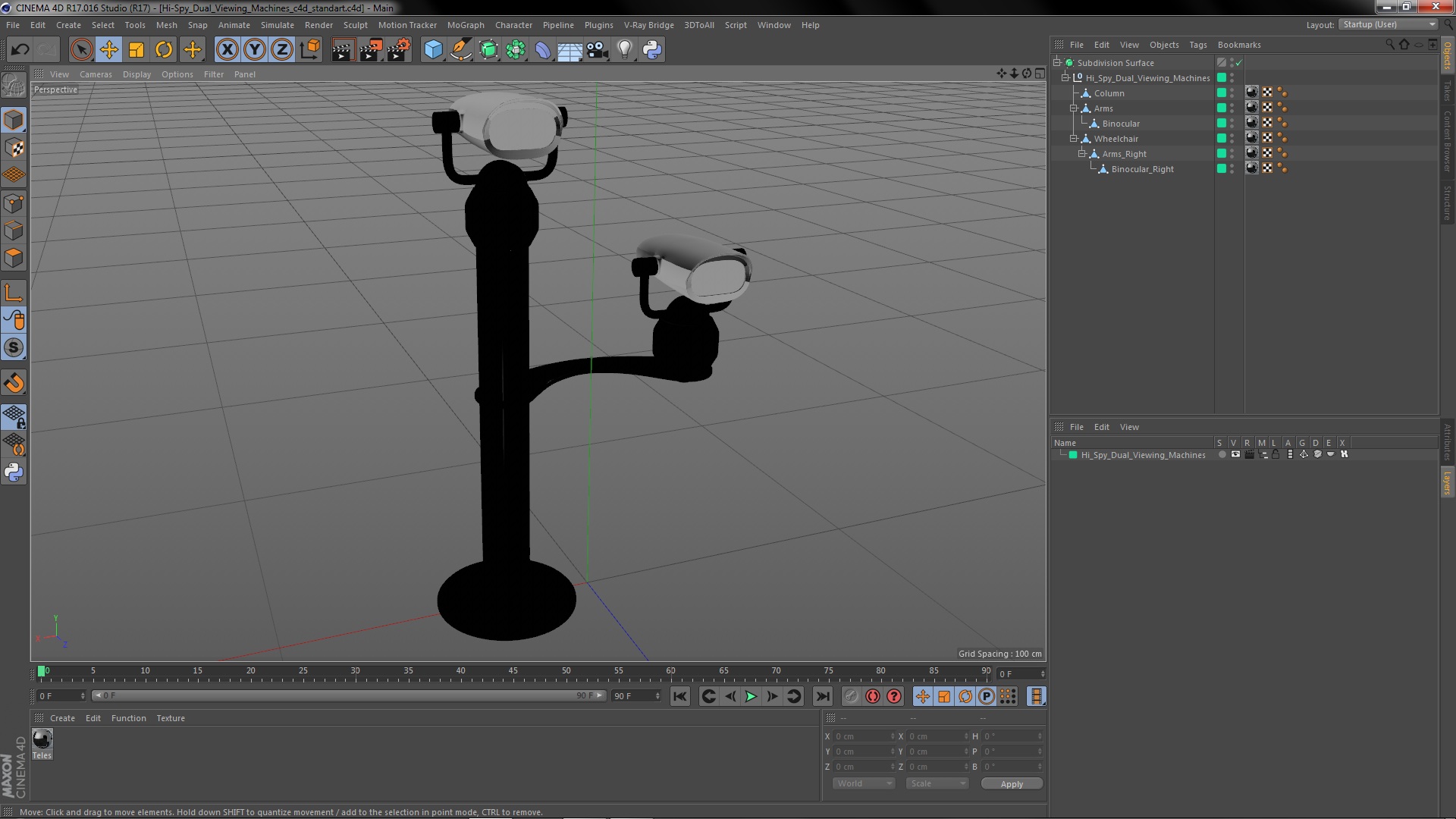Collapse the Wheelchair tree node
This screenshot has height=819, width=1456.
pyautogui.click(x=1073, y=139)
